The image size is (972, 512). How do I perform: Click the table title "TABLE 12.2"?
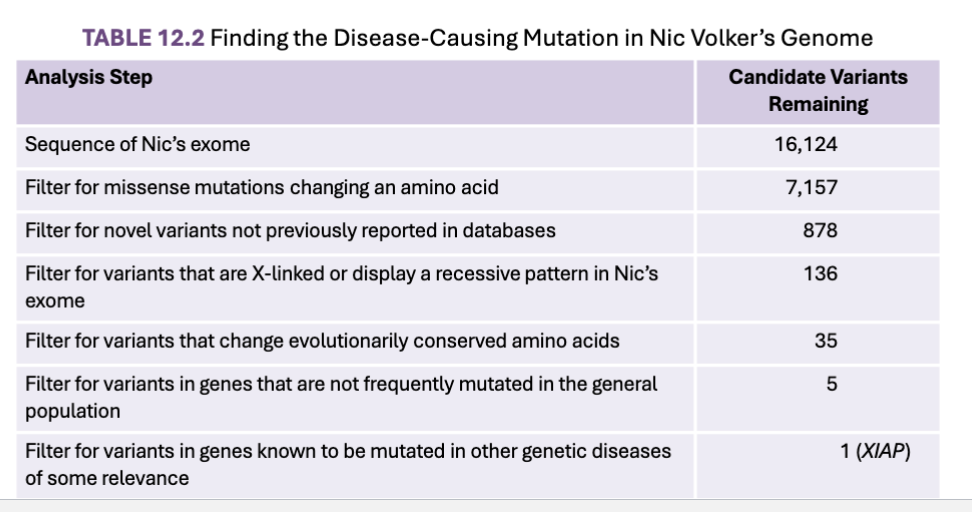pyautogui.click(x=143, y=38)
